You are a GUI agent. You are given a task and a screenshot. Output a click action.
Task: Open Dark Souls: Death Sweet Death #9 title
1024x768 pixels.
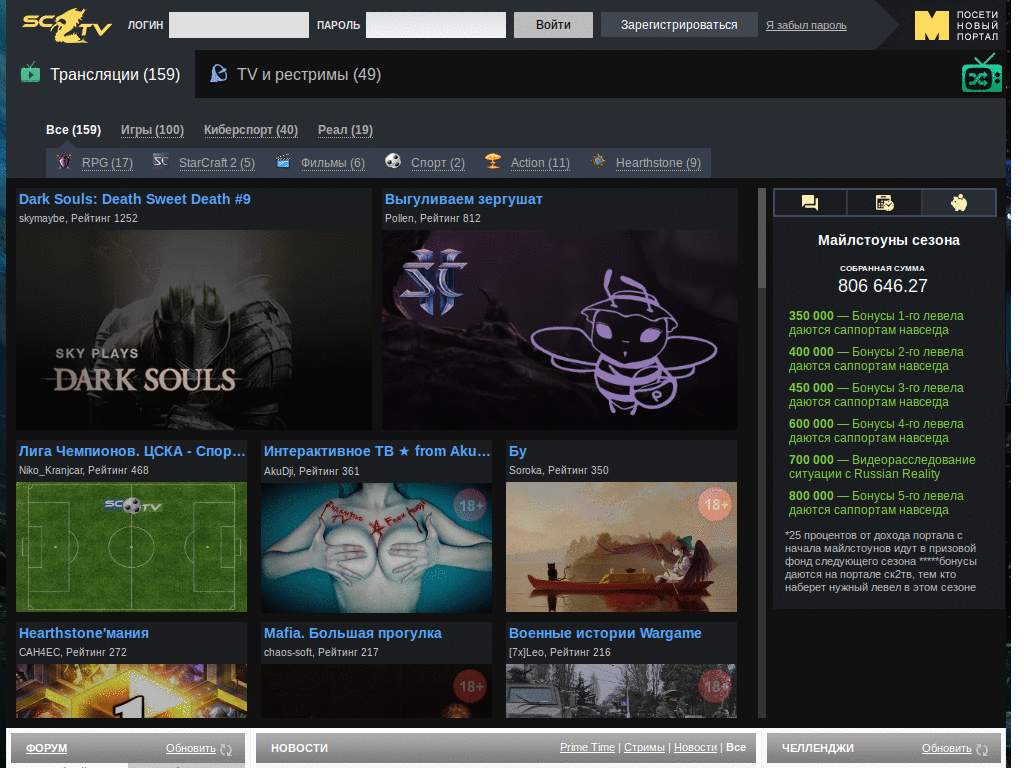tap(135, 199)
